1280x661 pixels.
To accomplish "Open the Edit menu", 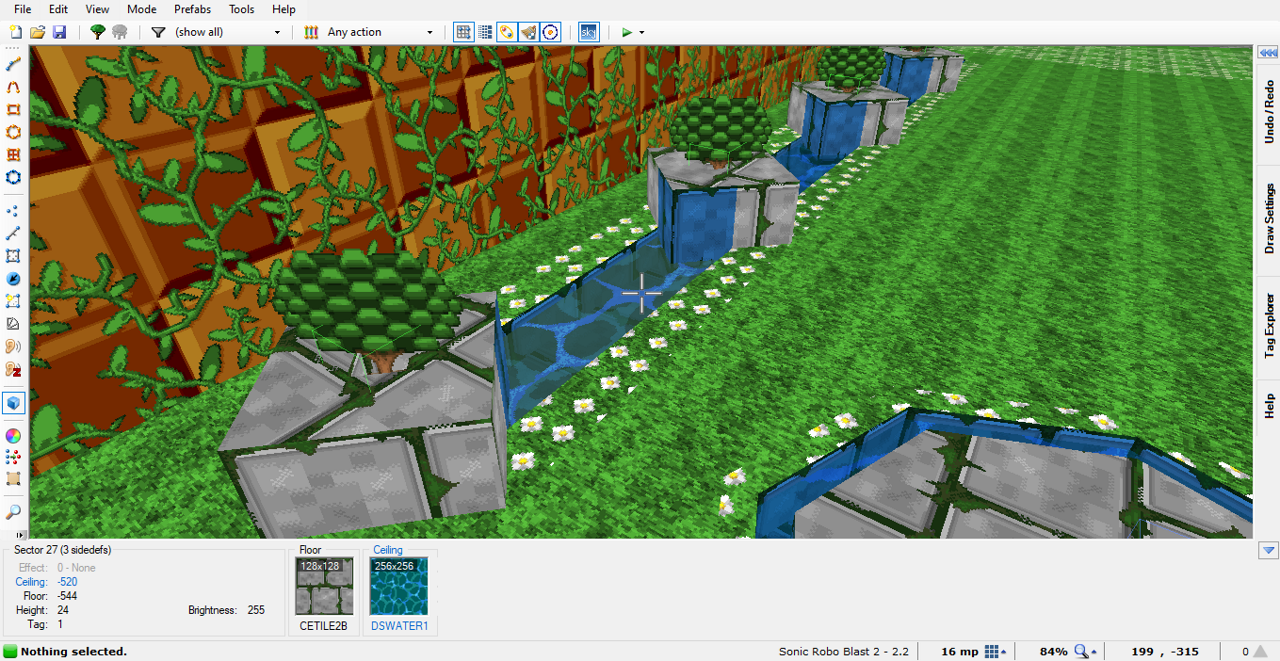I will (58, 9).
